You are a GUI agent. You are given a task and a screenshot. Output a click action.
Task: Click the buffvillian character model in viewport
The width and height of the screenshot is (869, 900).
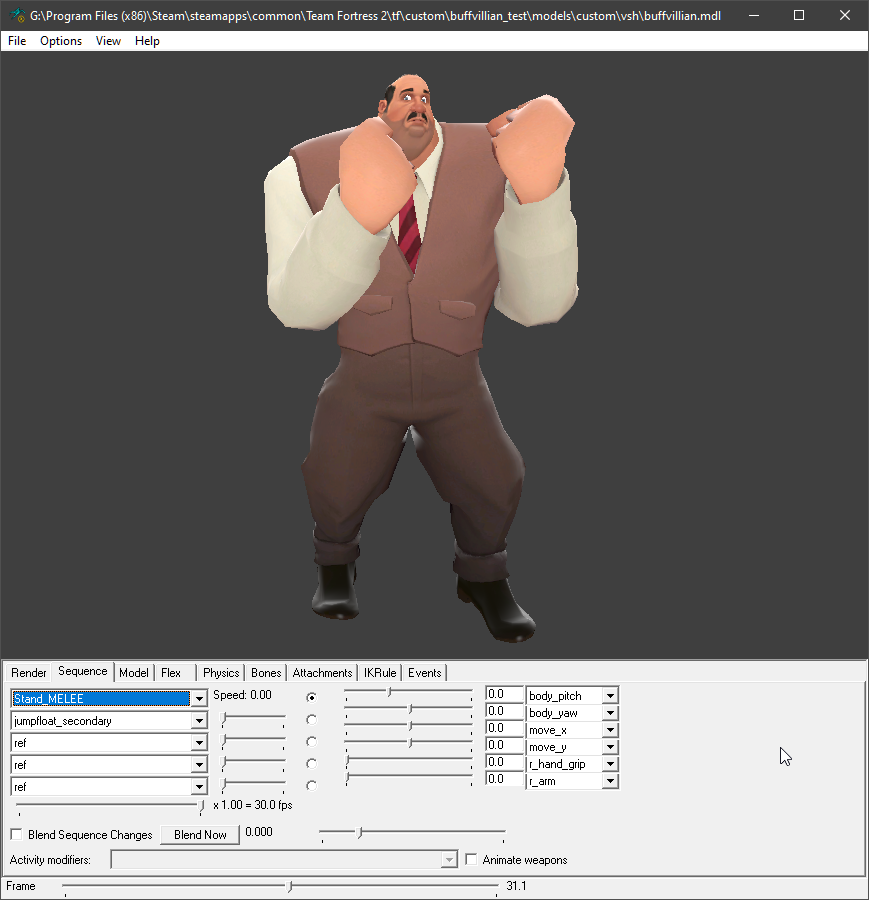pos(421,356)
